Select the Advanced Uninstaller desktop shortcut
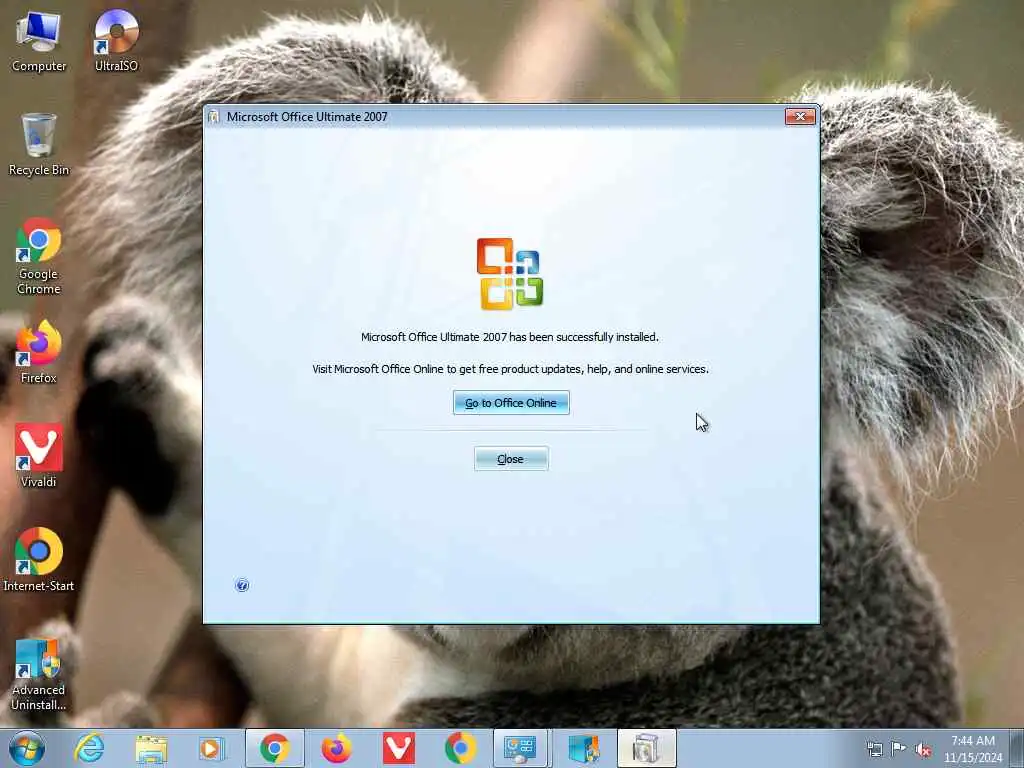Viewport: 1024px width, 768px height. pos(39,675)
